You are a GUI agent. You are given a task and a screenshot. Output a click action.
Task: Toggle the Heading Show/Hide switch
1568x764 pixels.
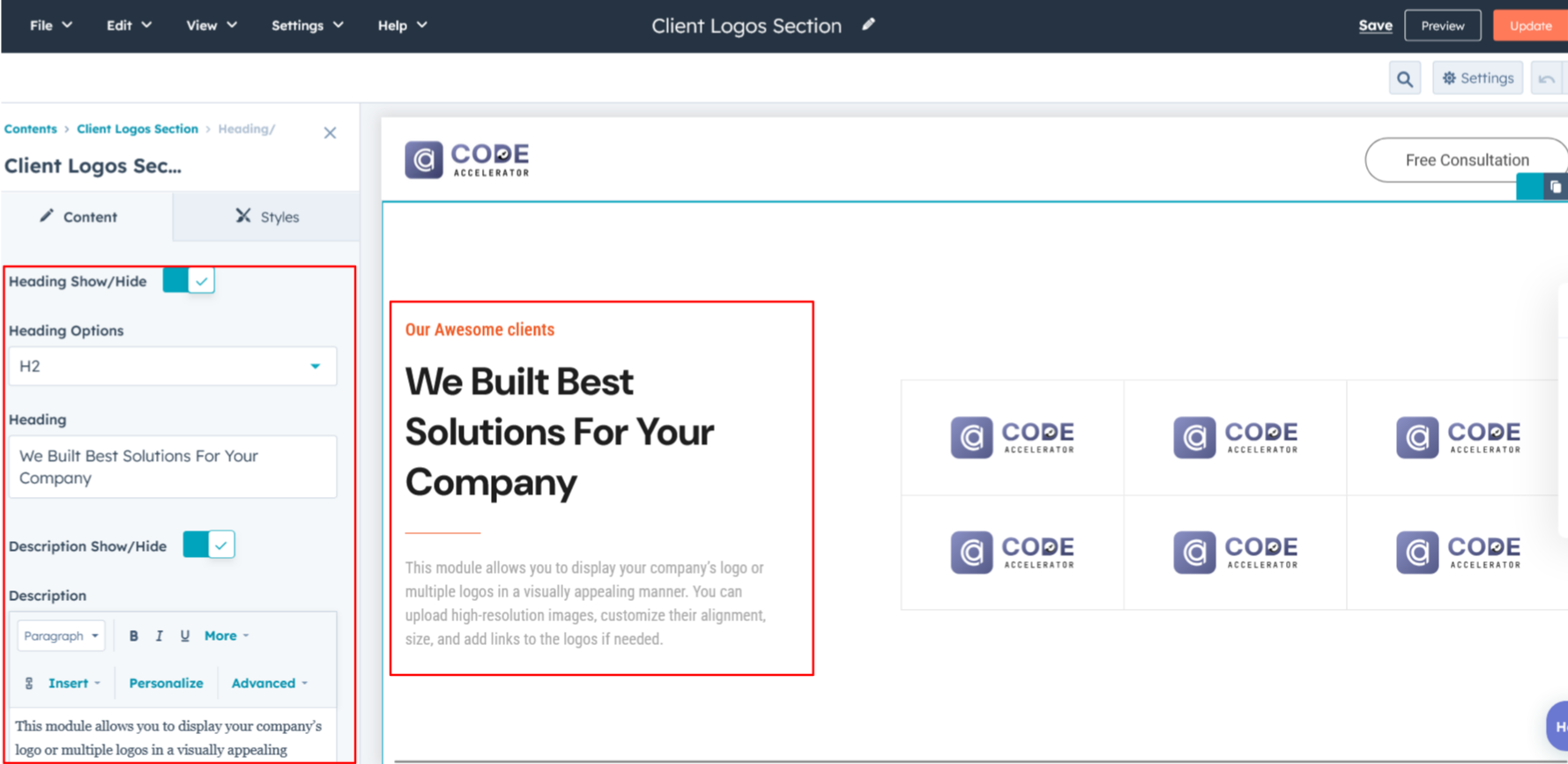pyautogui.click(x=189, y=281)
